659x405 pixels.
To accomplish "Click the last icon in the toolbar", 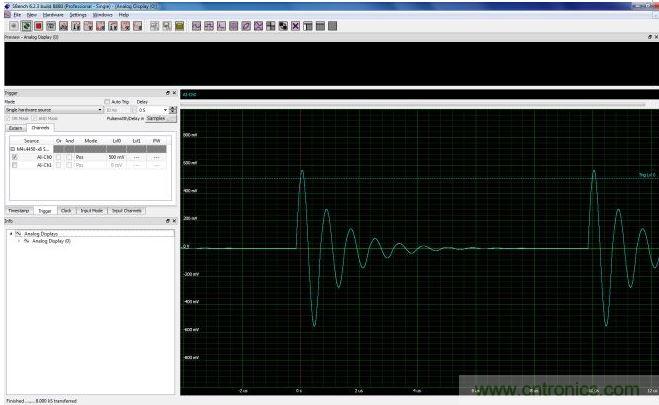I will pyautogui.click(x=332, y=25).
